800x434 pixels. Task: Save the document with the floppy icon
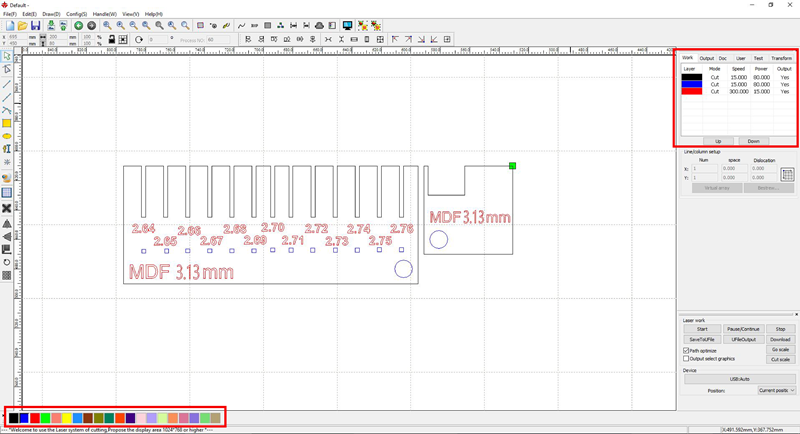pyautogui.click(x=35, y=25)
